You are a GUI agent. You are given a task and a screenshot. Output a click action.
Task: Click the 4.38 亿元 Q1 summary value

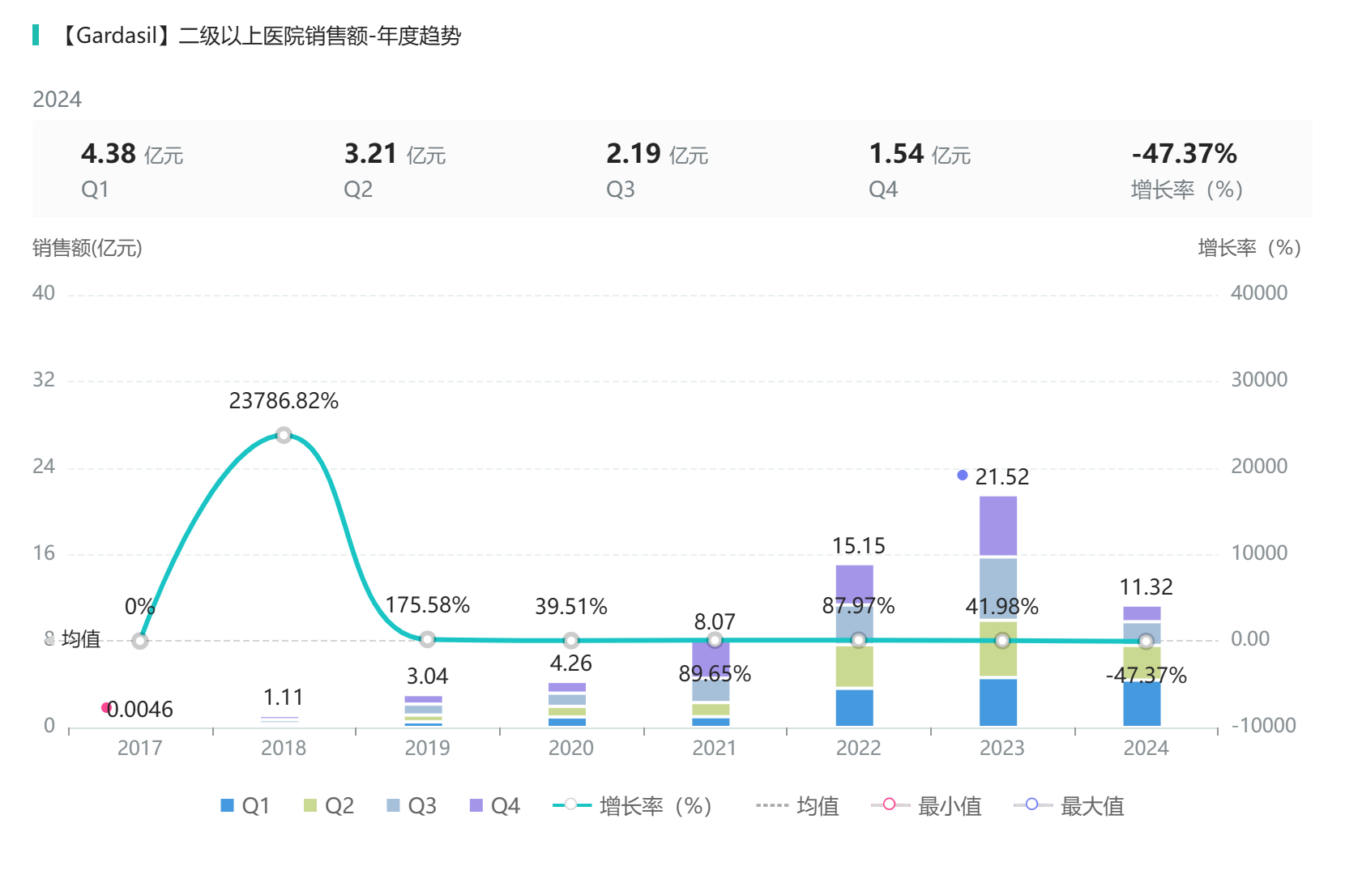(132, 154)
